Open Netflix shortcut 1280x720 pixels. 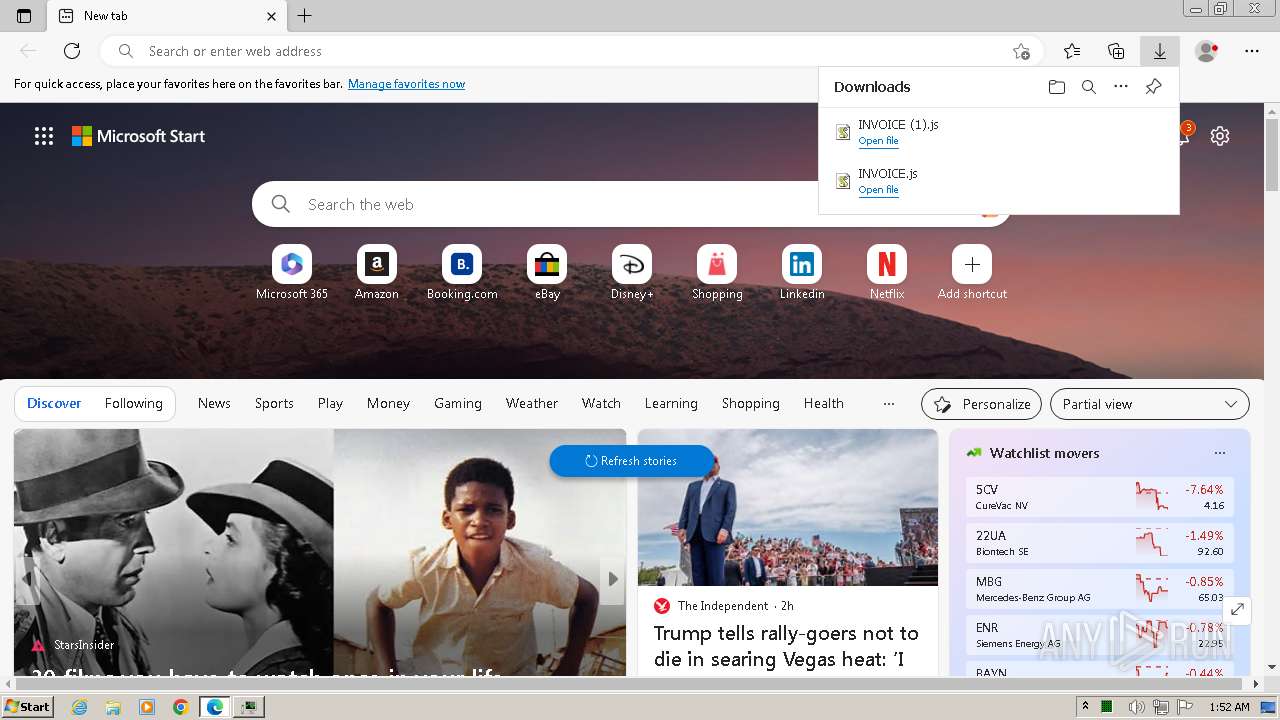887,272
